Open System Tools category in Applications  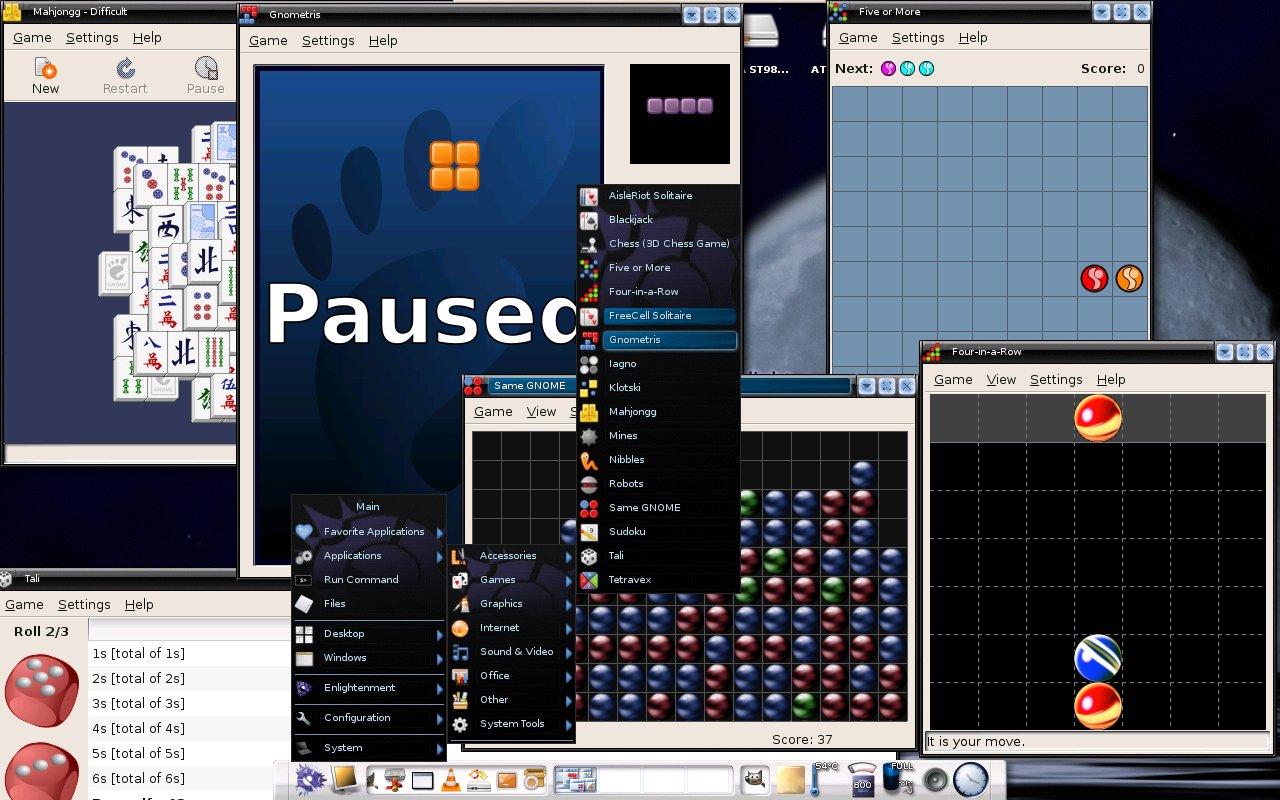pyautogui.click(x=511, y=723)
